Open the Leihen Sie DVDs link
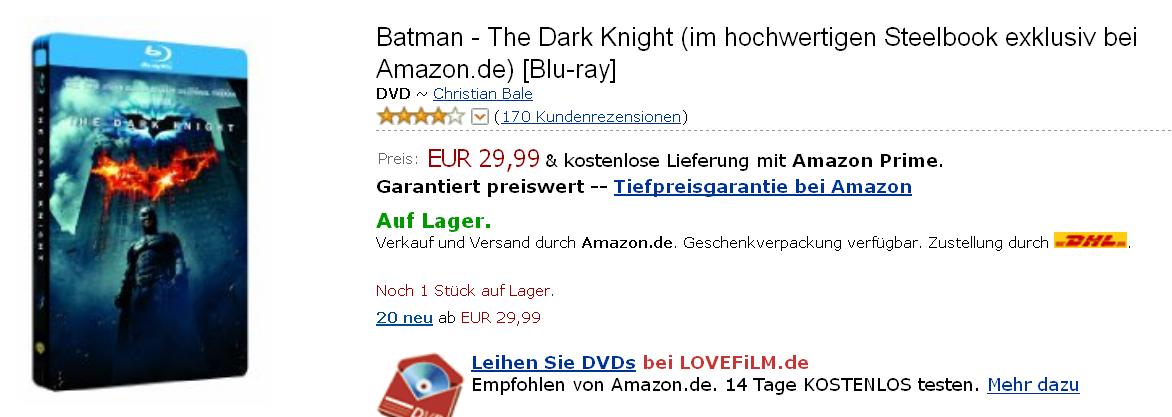1172x417 pixels. 553,363
